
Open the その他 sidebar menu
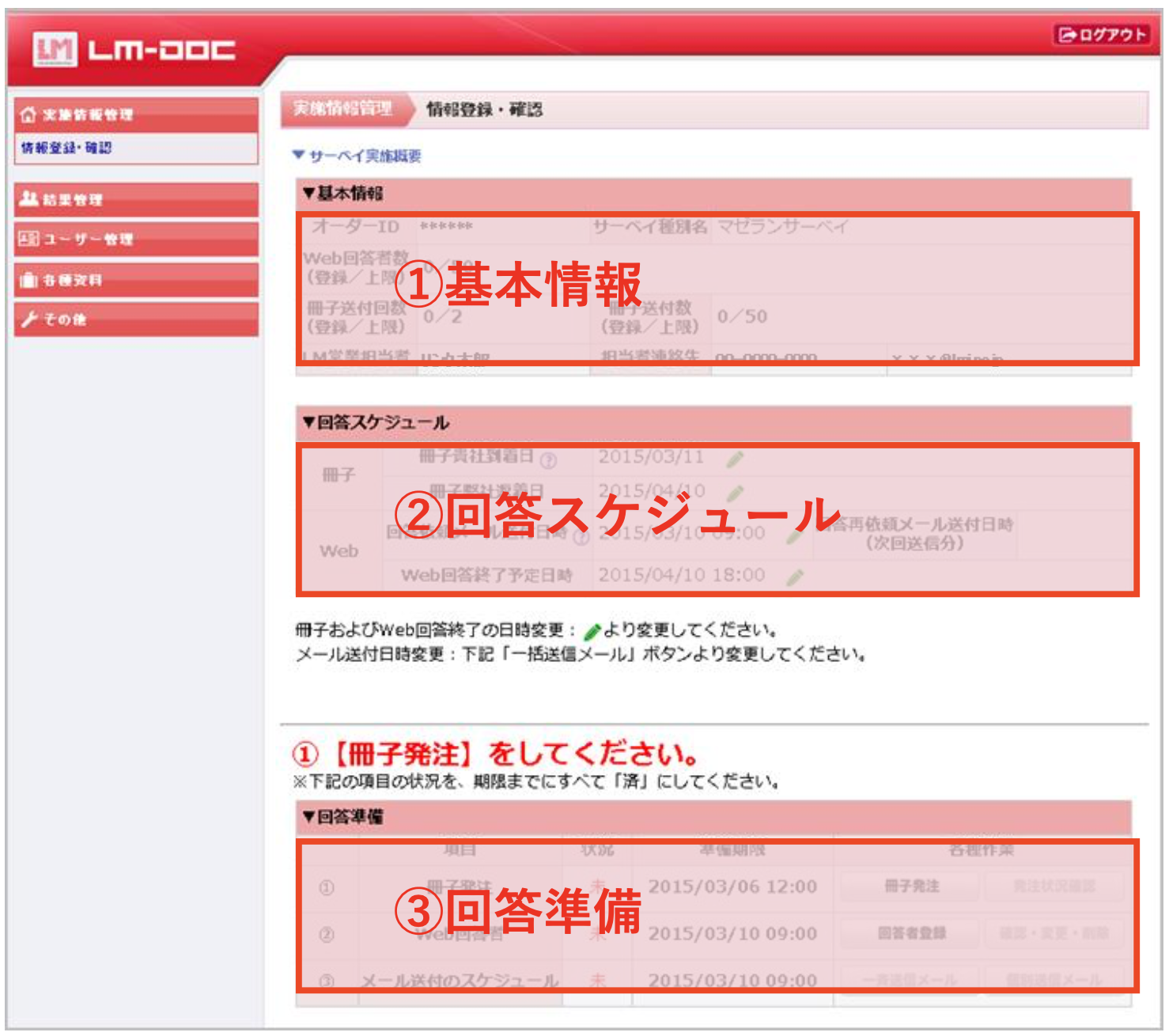point(135,319)
